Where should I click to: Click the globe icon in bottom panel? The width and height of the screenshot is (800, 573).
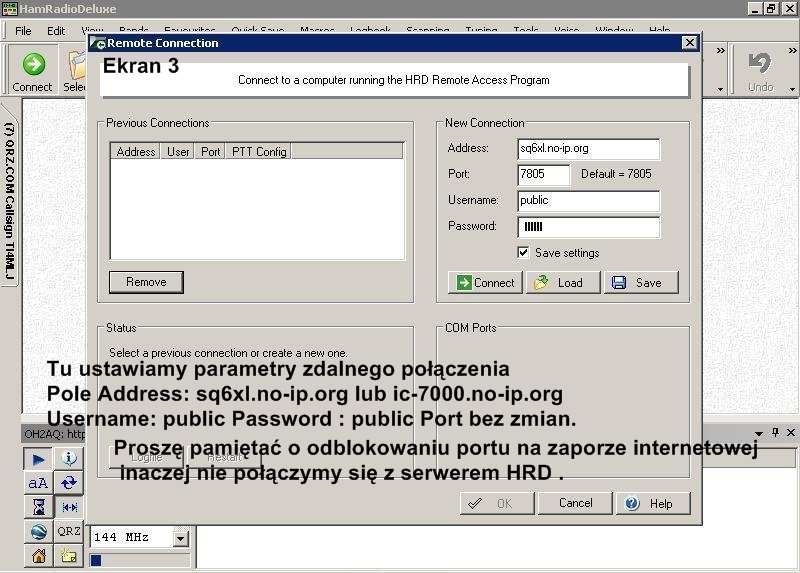38,532
